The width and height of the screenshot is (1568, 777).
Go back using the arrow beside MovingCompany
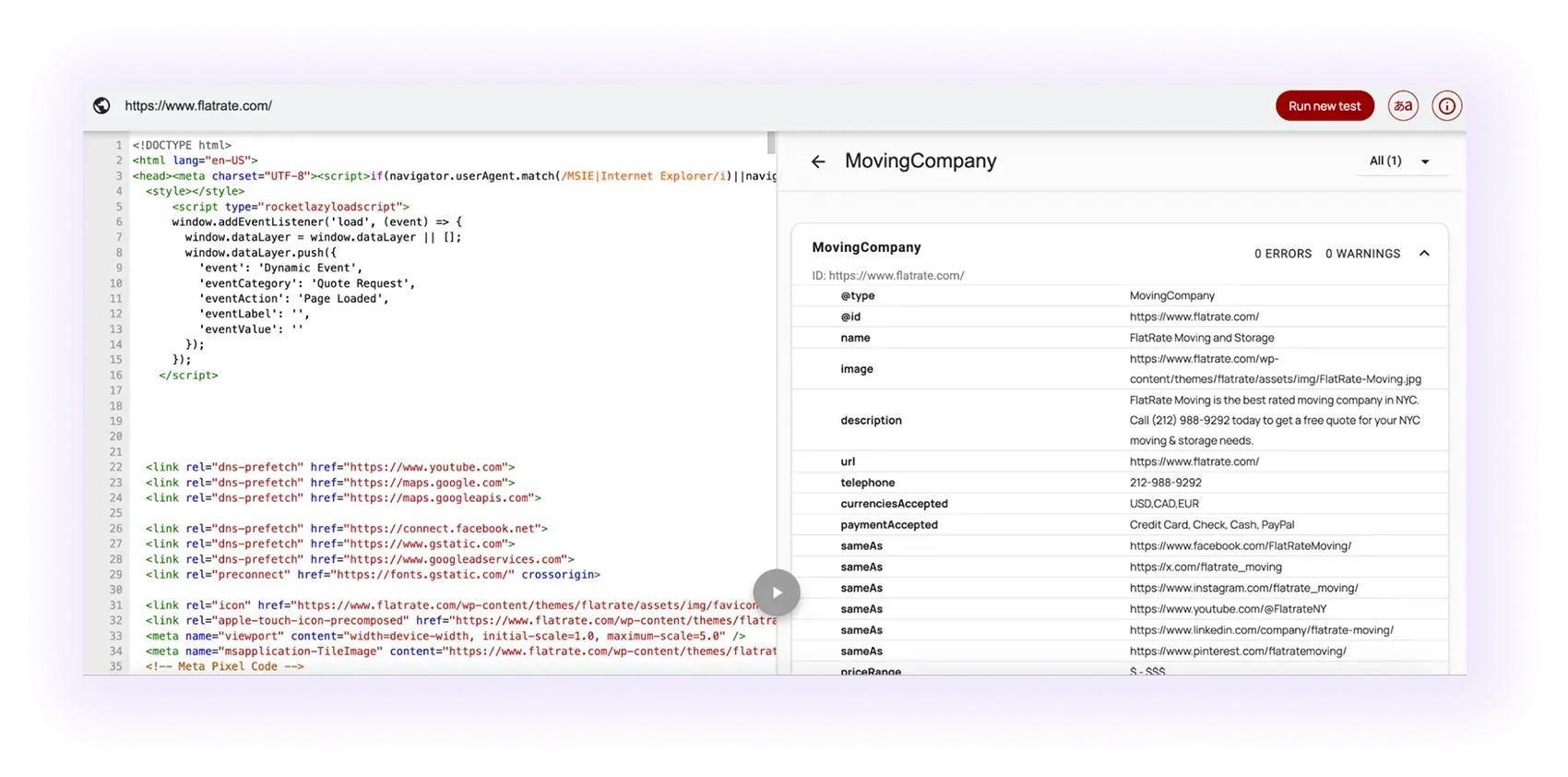point(818,161)
